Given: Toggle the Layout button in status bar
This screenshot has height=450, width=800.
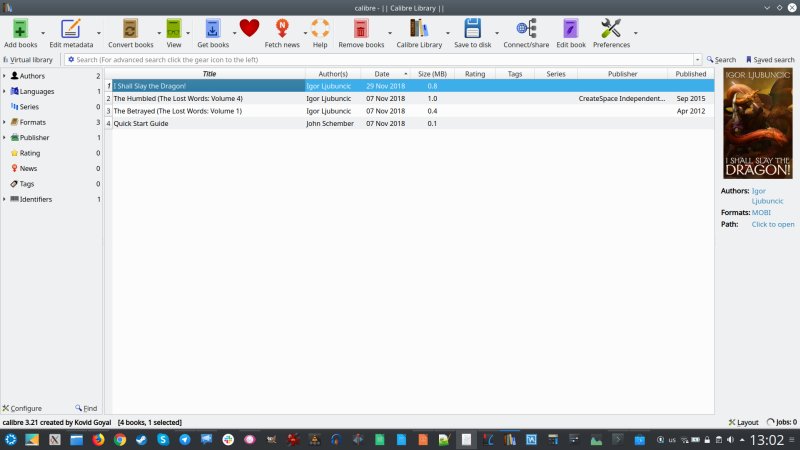Looking at the screenshot, I should tap(743, 422).
